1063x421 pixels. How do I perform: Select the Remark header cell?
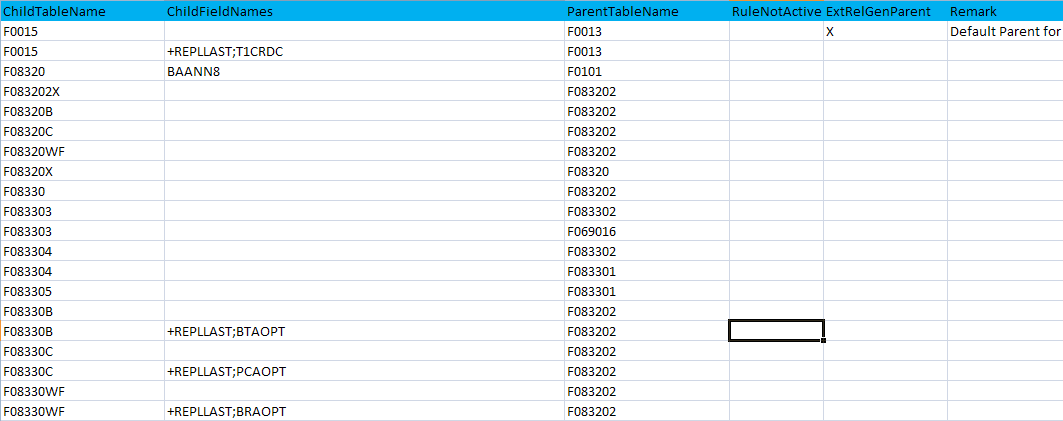tap(973, 11)
